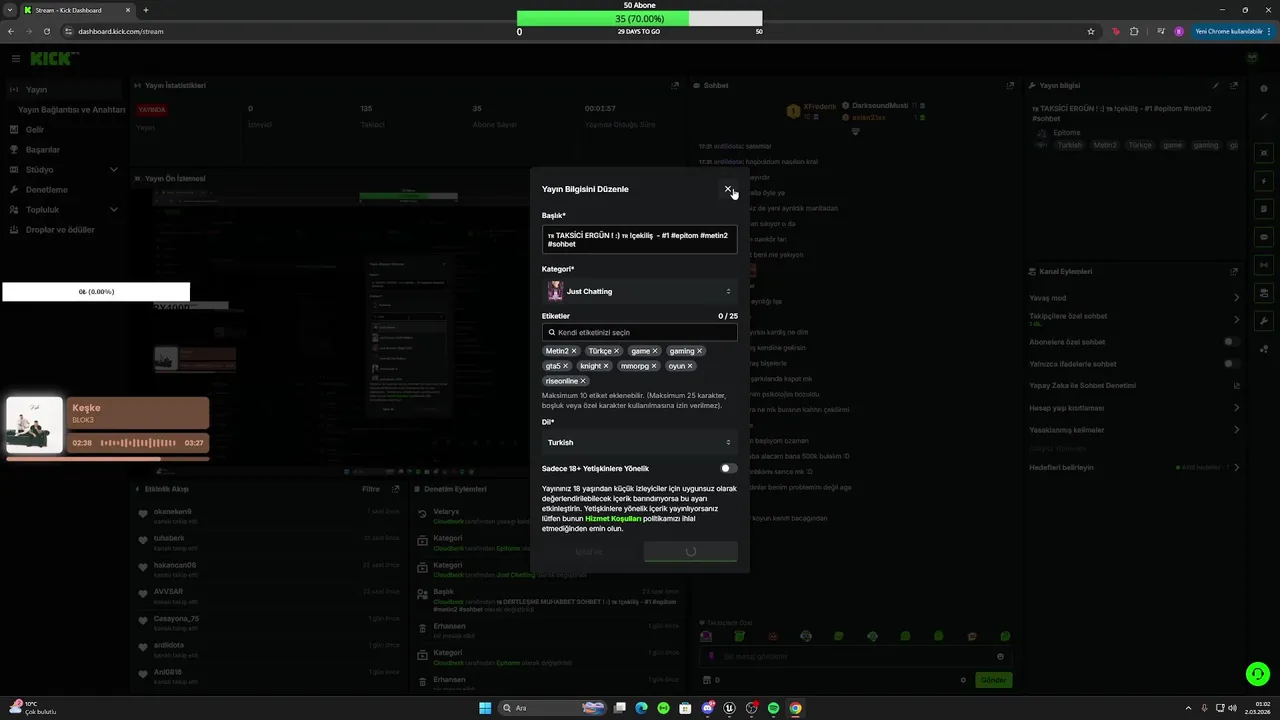Click the Başlık title text field
Viewport: 1280px width, 720px height.
point(640,240)
